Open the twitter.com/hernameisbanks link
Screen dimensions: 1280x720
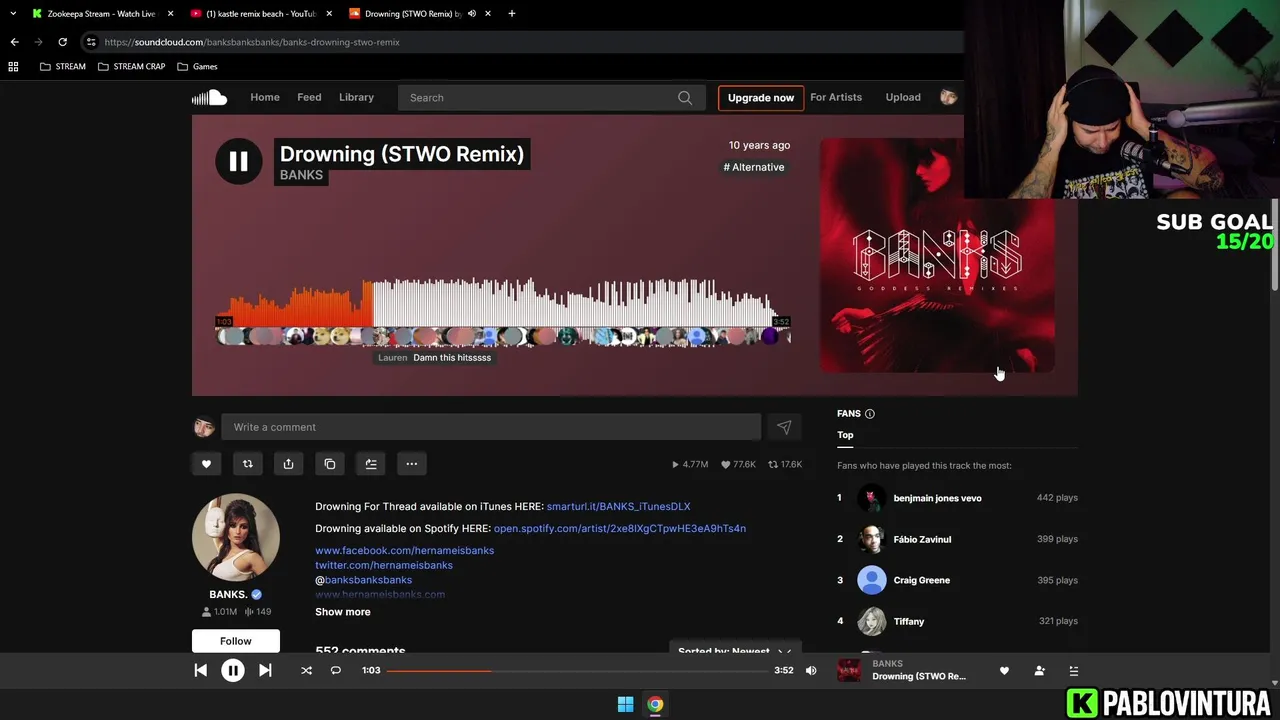384,565
